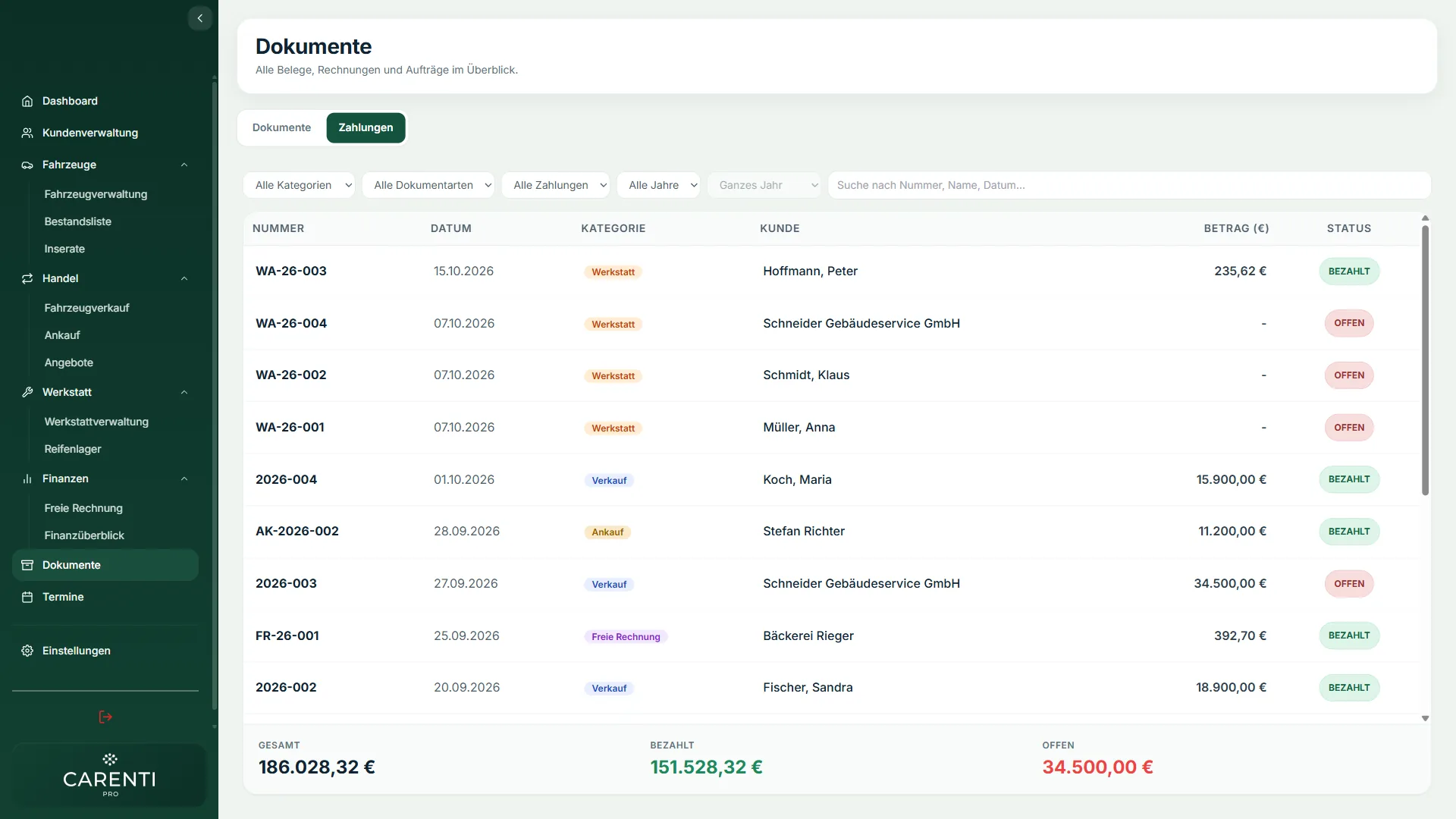This screenshot has width=1456, height=819.
Task: Open Bestandsliste in the sidebar
Action: point(78,221)
